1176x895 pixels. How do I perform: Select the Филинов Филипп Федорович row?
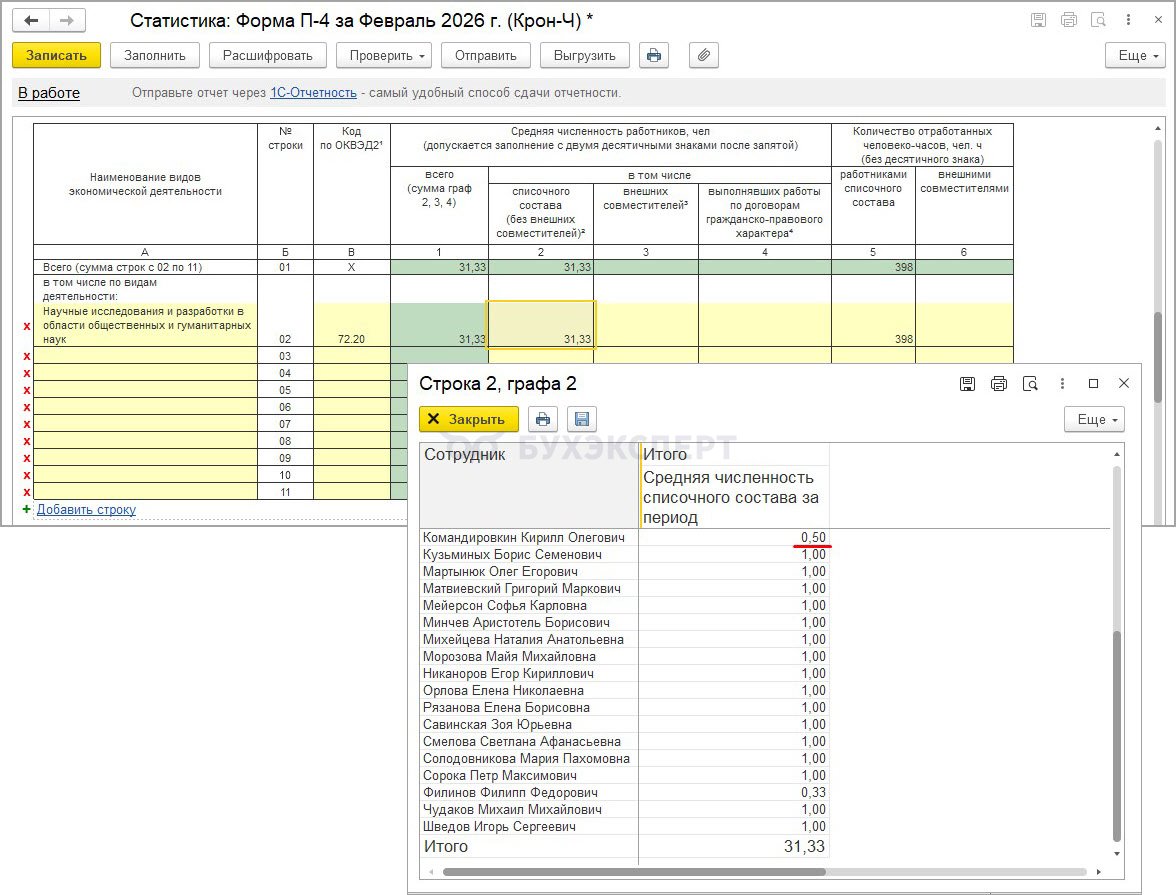point(527,793)
